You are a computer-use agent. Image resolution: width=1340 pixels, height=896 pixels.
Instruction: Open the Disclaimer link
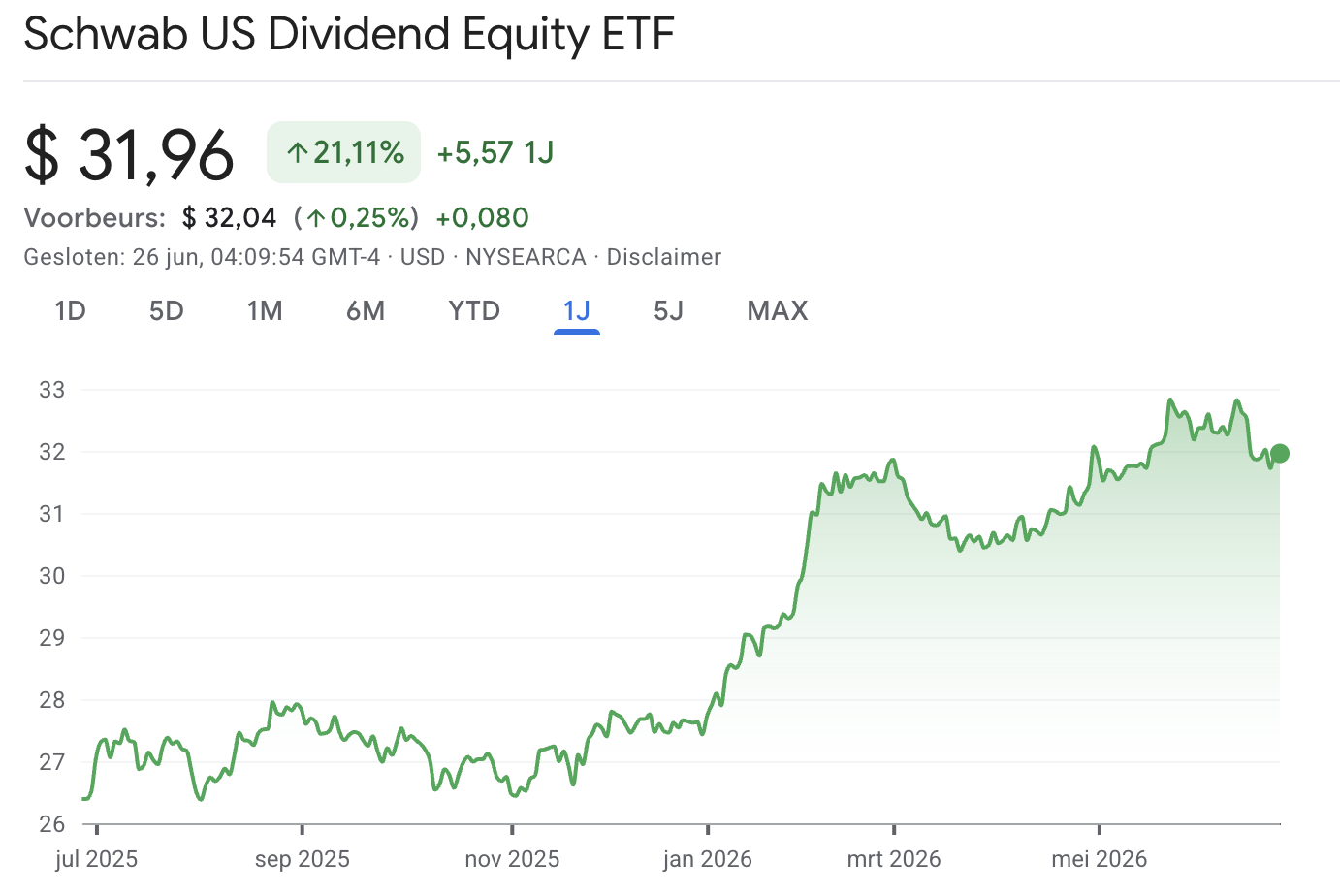coord(664,257)
